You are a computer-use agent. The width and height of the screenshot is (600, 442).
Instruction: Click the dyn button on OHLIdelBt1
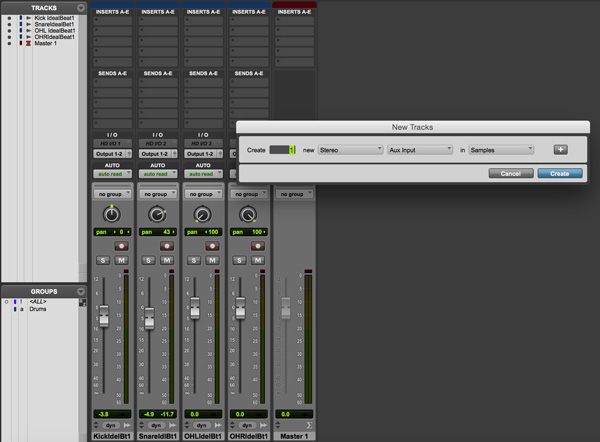click(x=202, y=425)
